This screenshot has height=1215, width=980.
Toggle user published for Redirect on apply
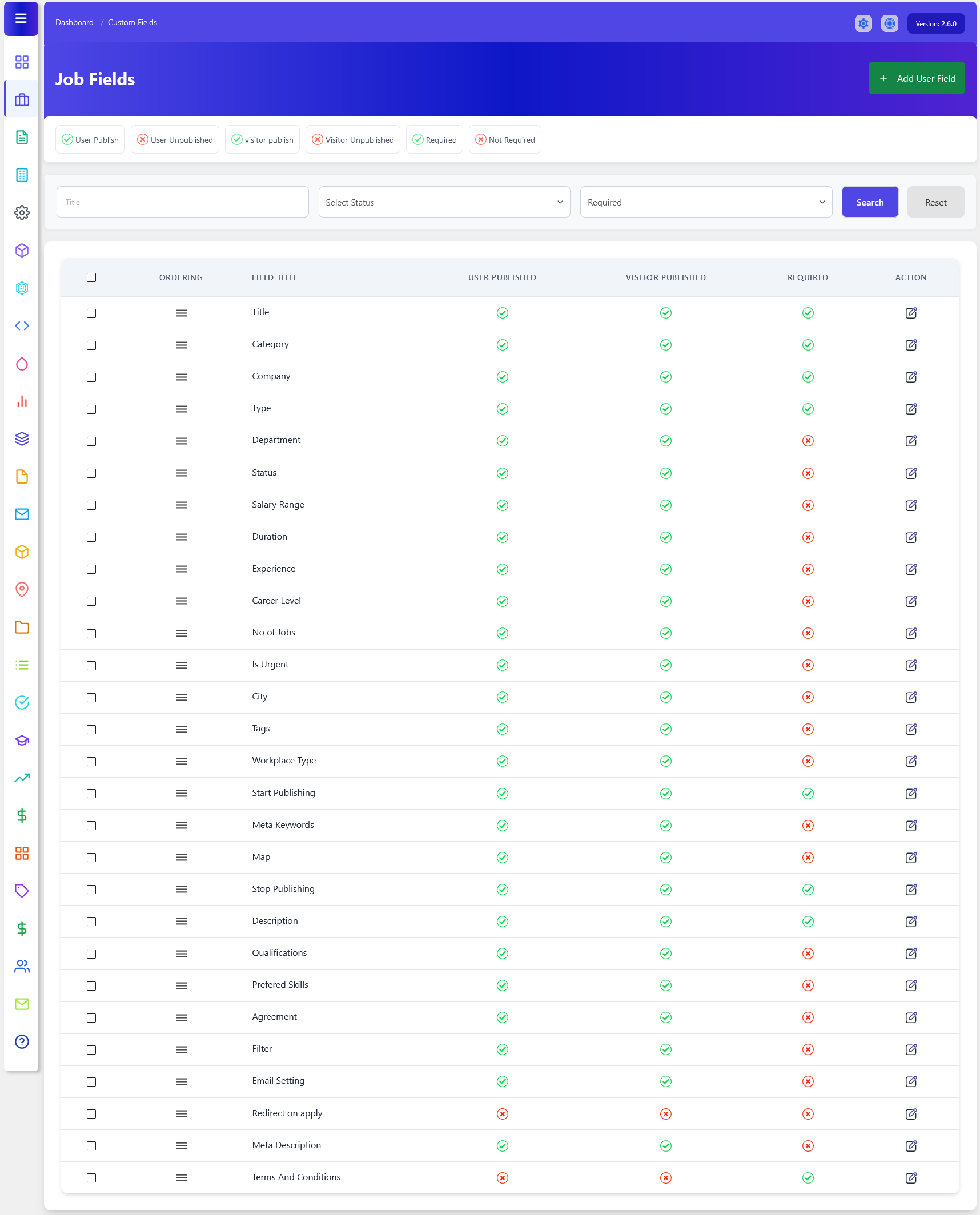coord(502,1114)
